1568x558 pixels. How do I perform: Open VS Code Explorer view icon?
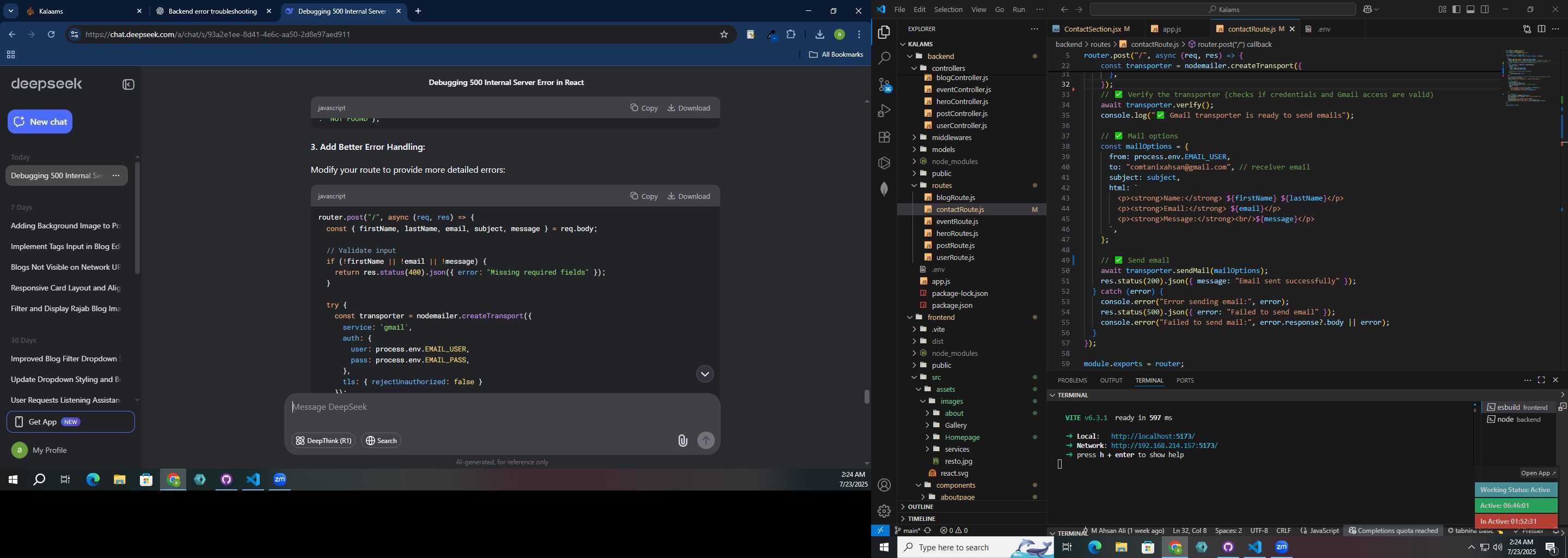tap(884, 32)
